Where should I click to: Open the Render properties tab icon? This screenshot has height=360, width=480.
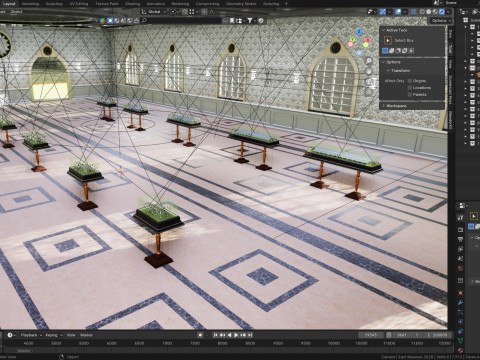coord(460,229)
